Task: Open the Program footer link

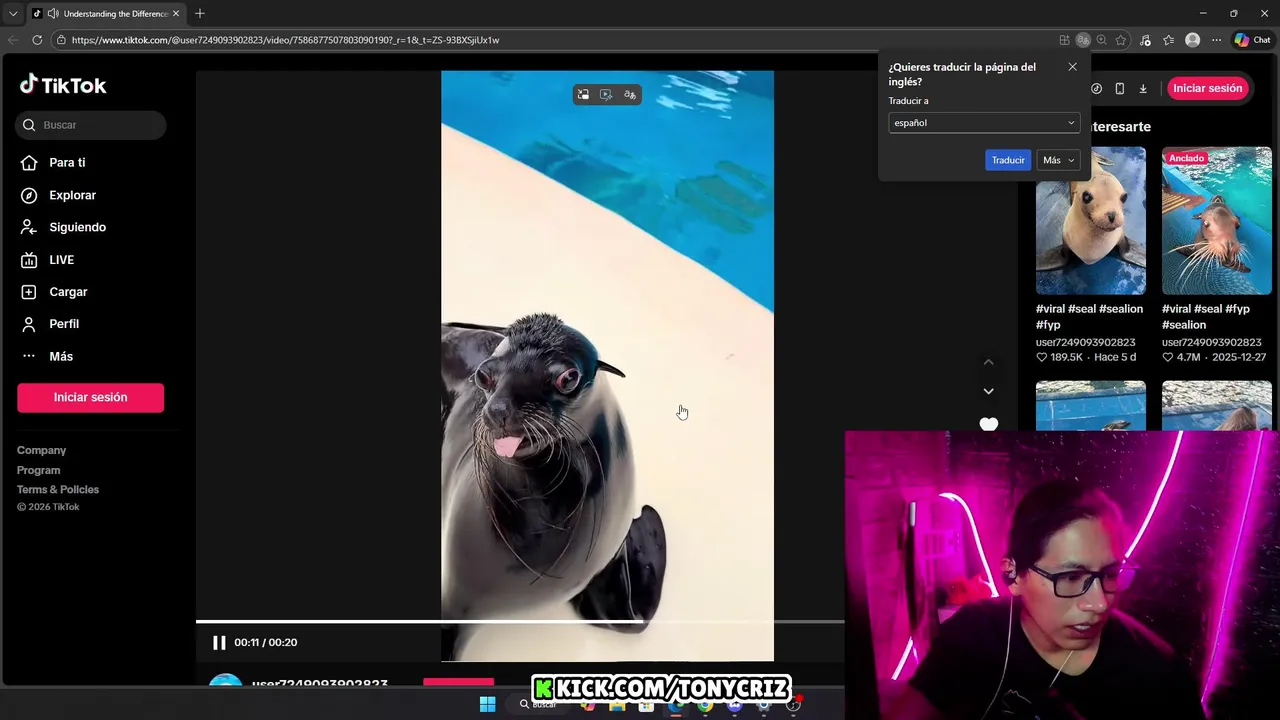Action: coord(38,470)
